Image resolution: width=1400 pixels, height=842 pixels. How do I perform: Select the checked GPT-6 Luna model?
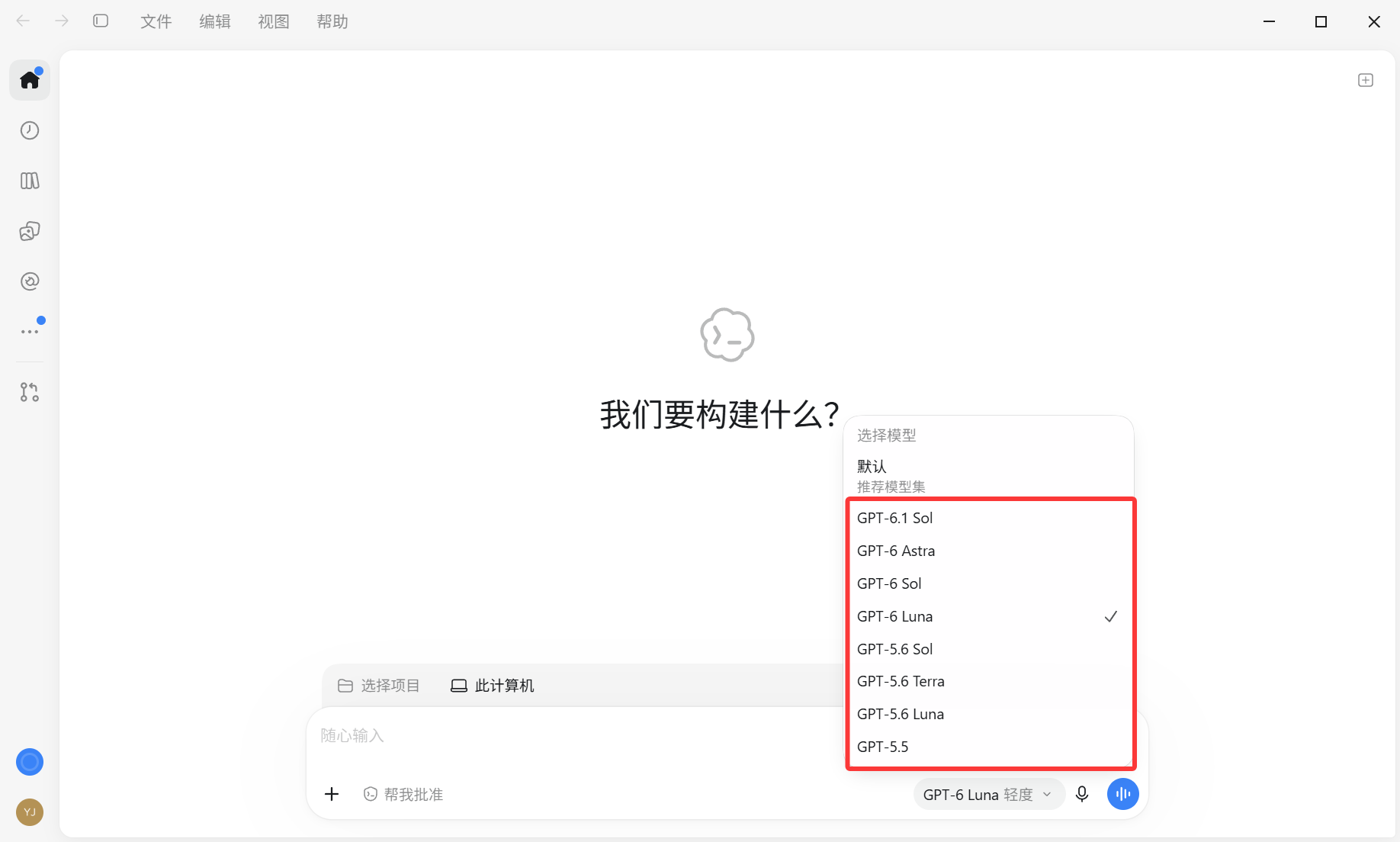coord(991,616)
